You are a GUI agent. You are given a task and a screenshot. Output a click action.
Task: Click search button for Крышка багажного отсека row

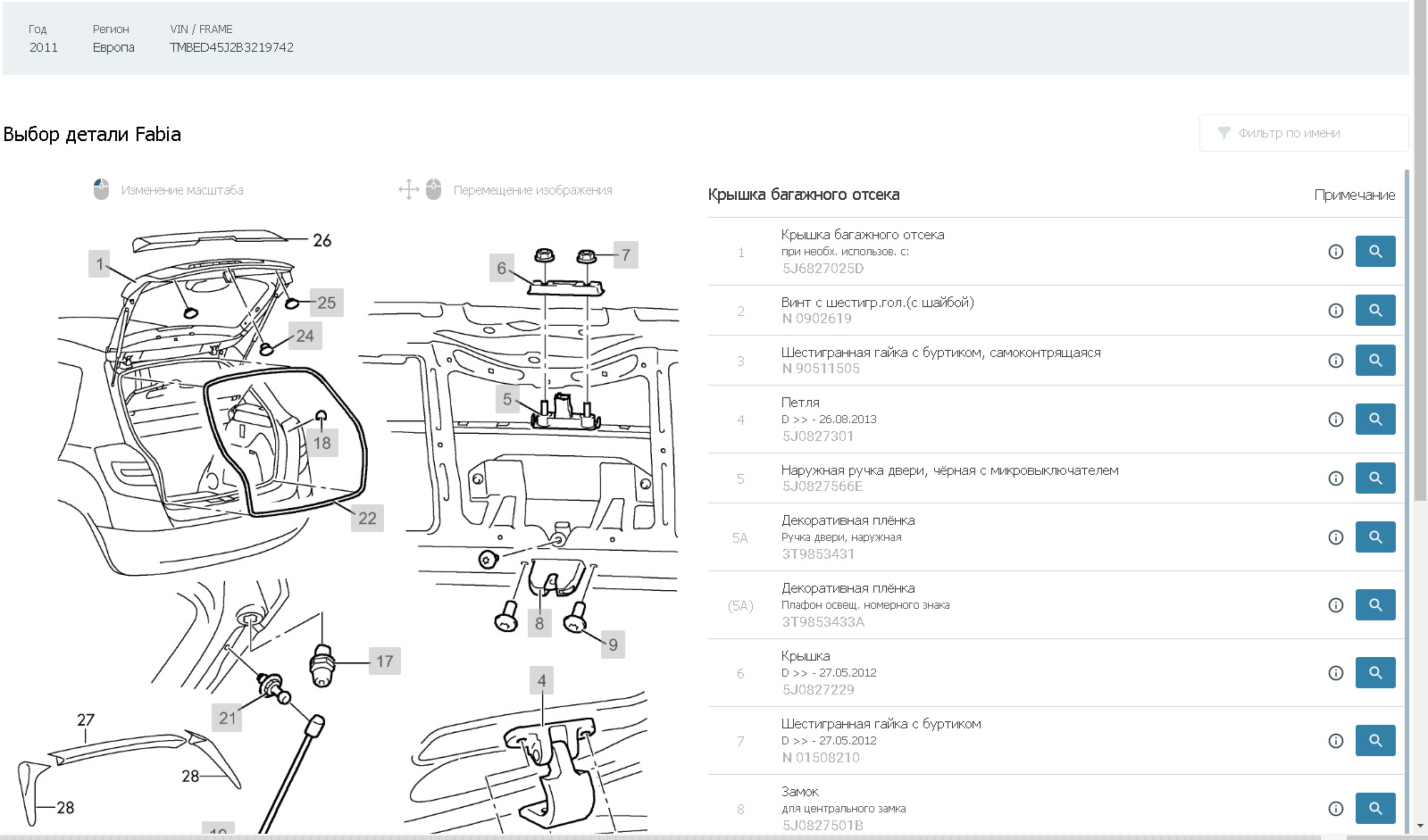(x=1374, y=252)
